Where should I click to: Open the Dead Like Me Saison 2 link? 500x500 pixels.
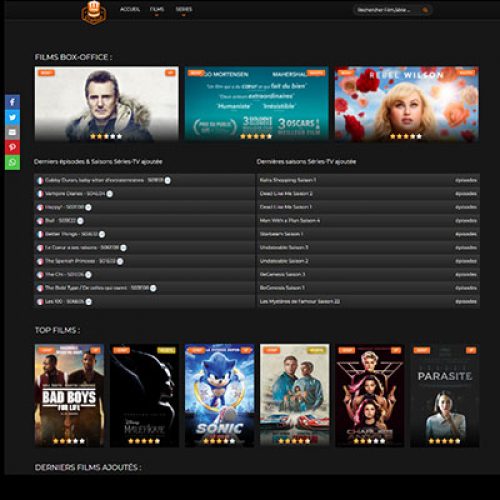286,194
